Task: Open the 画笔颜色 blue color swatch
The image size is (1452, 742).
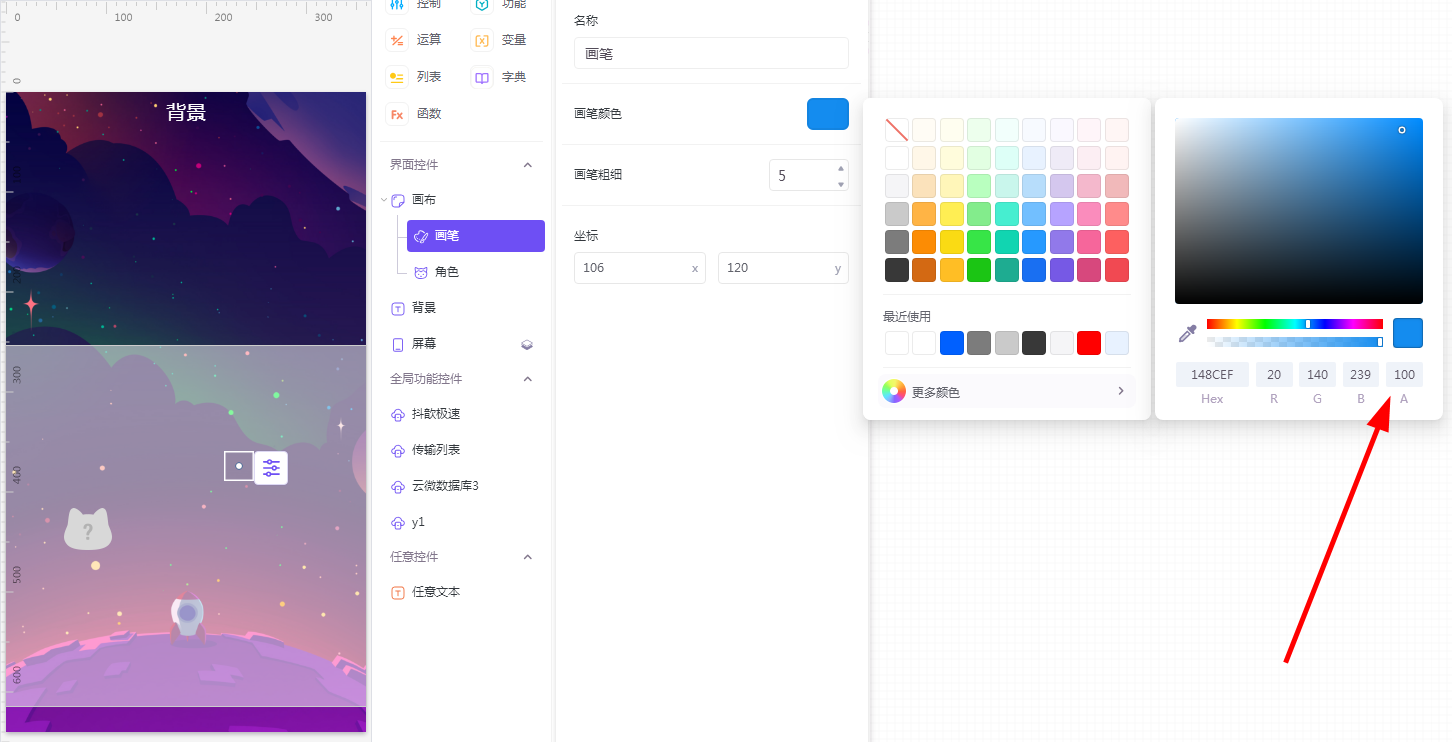Action: coord(828,114)
